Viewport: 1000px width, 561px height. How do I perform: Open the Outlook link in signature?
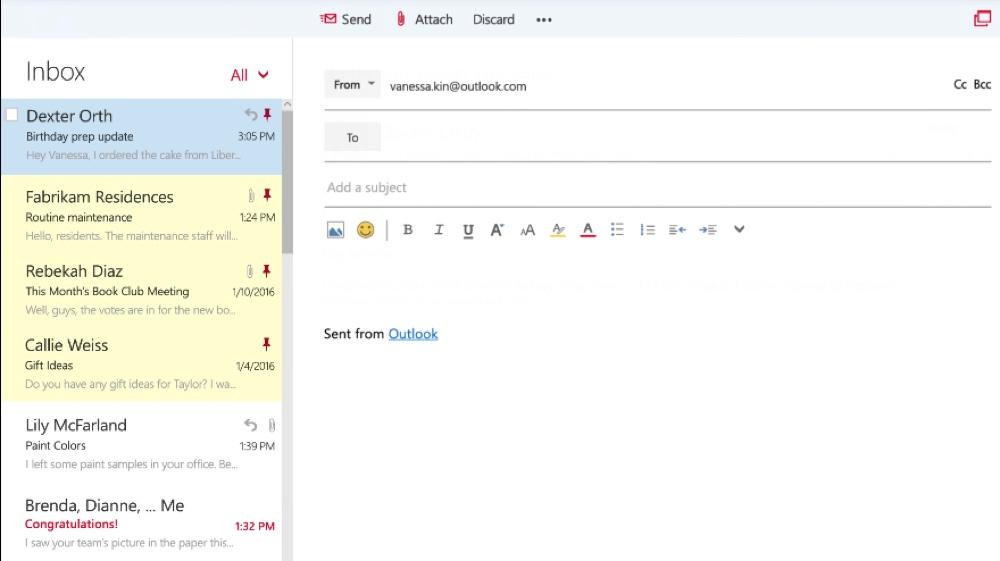pos(413,334)
